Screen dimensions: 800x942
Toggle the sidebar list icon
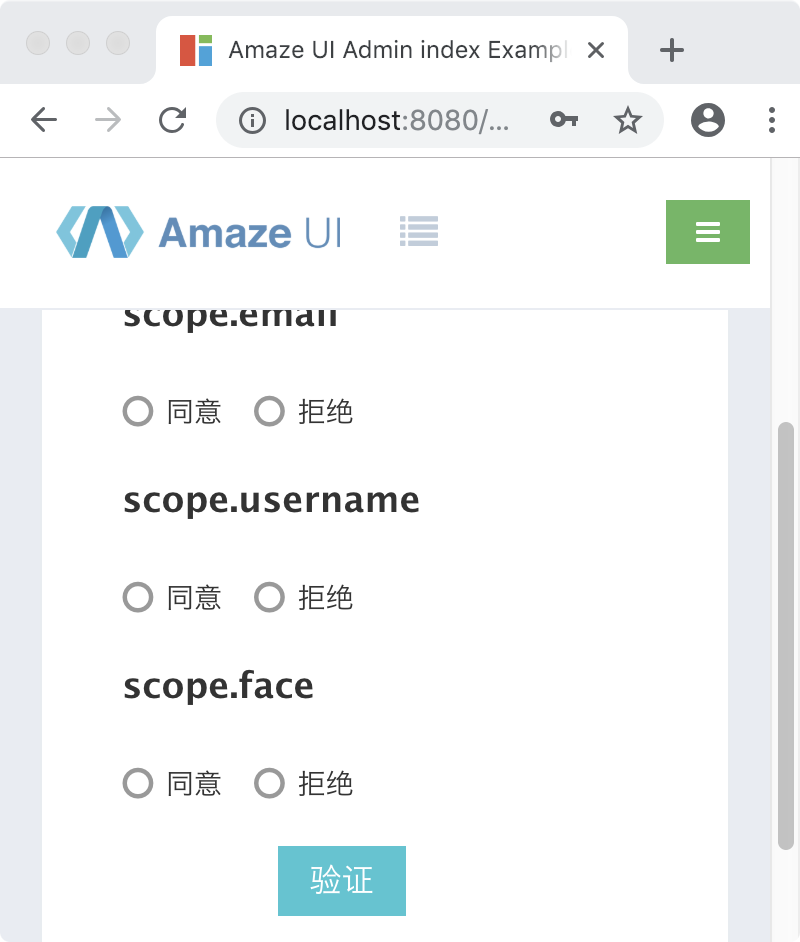[419, 232]
